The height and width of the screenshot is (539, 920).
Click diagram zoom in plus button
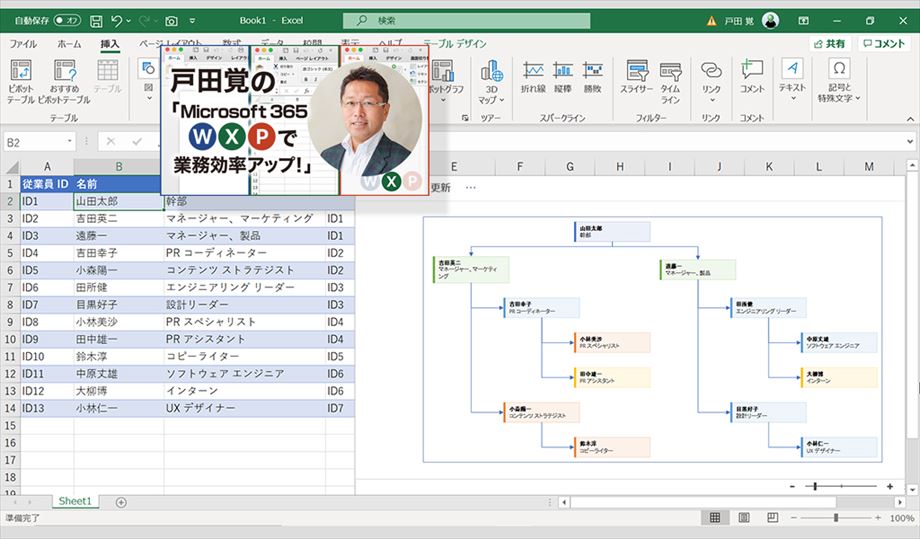point(890,487)
